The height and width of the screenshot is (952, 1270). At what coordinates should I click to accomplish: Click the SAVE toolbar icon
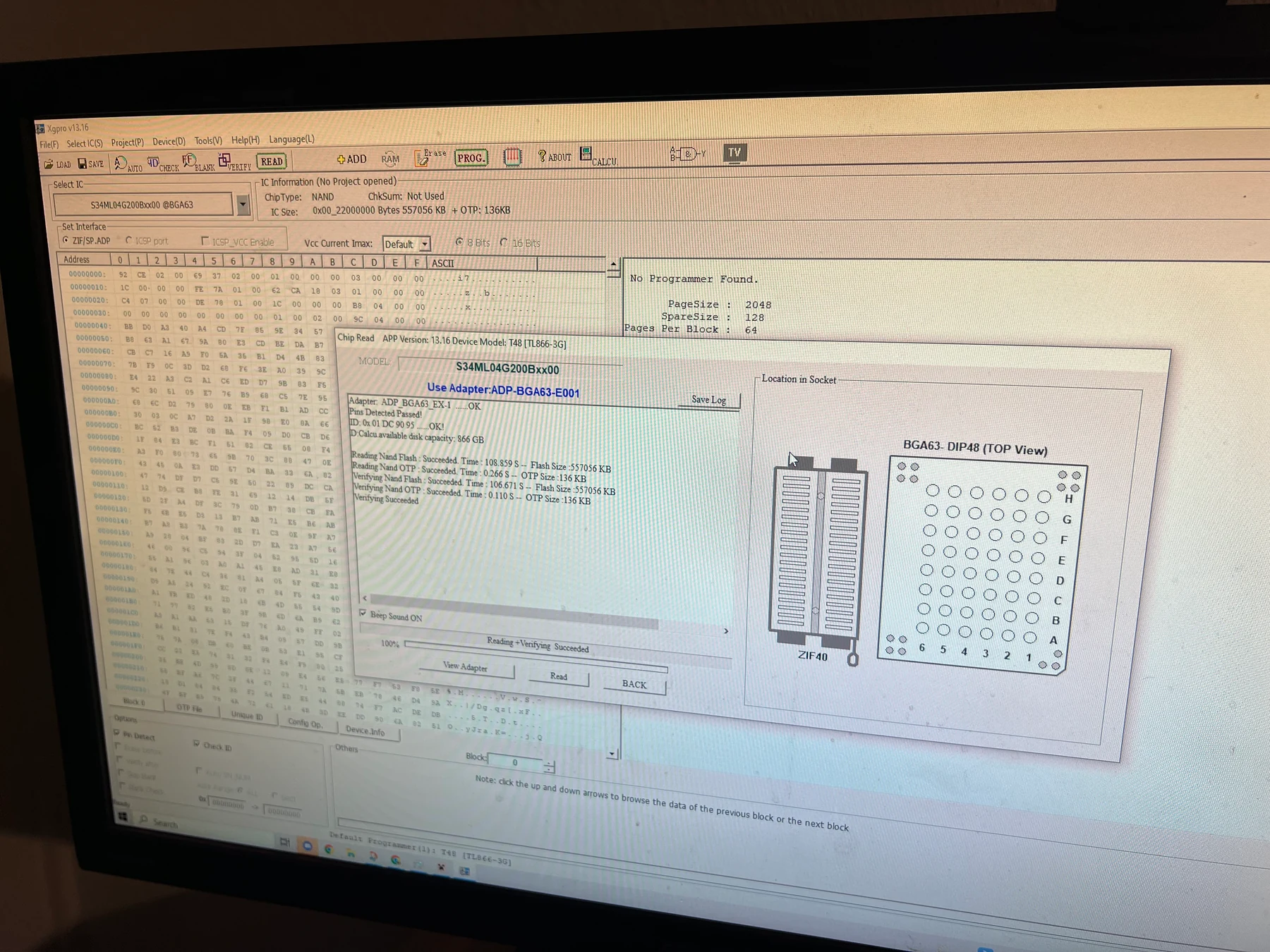(x=90, y=164)
